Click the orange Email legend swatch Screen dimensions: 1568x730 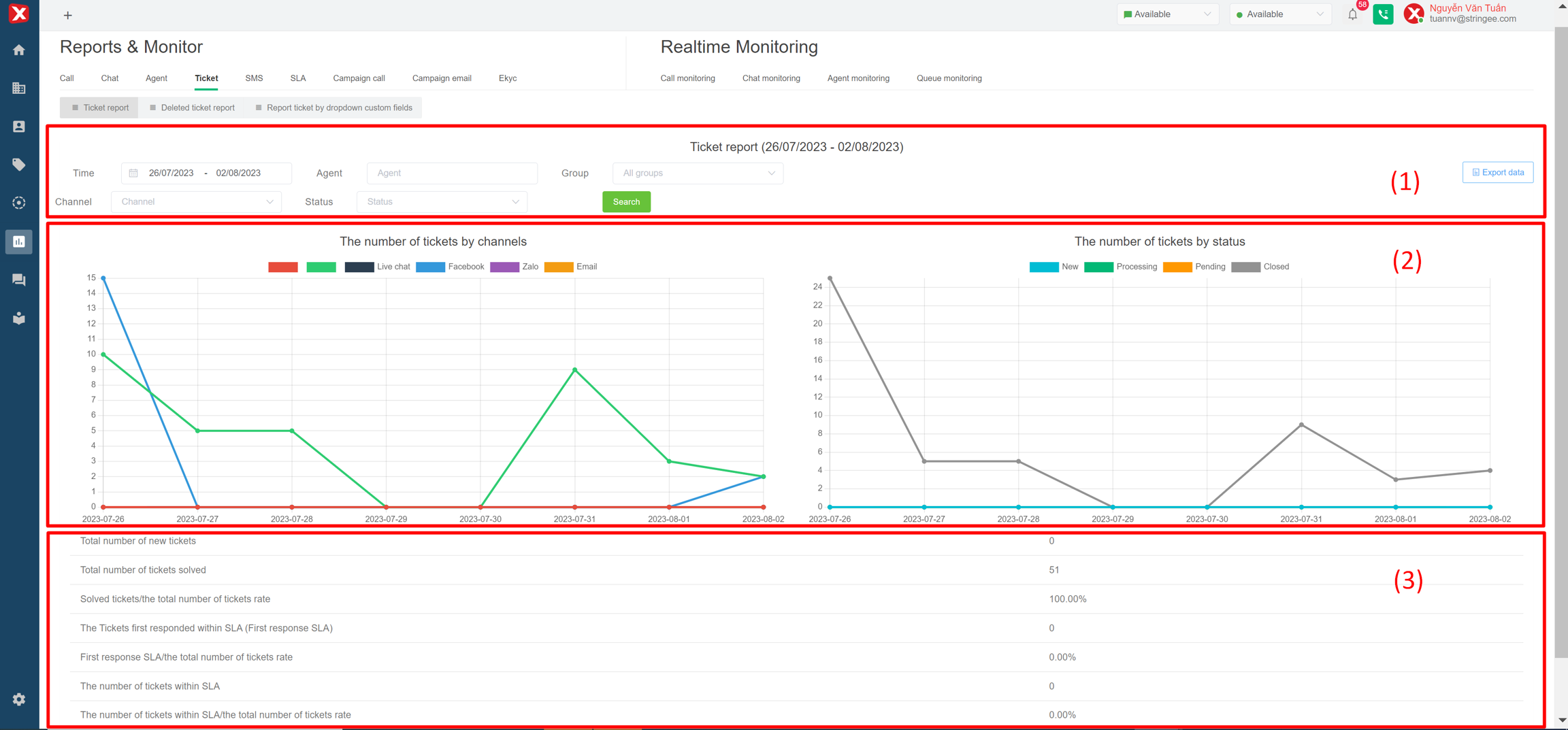(x=559, y=267)
